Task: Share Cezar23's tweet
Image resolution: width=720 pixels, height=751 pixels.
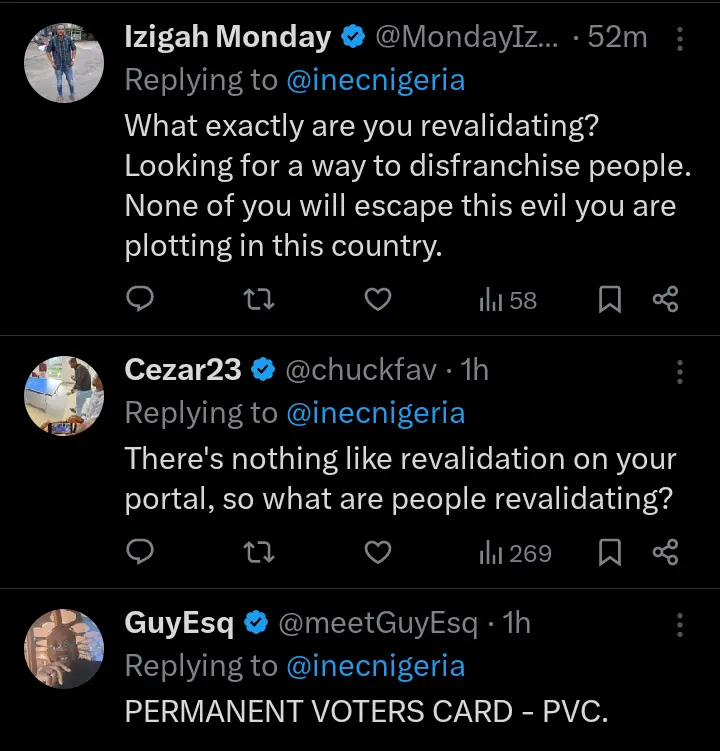Action: point(666,552)
